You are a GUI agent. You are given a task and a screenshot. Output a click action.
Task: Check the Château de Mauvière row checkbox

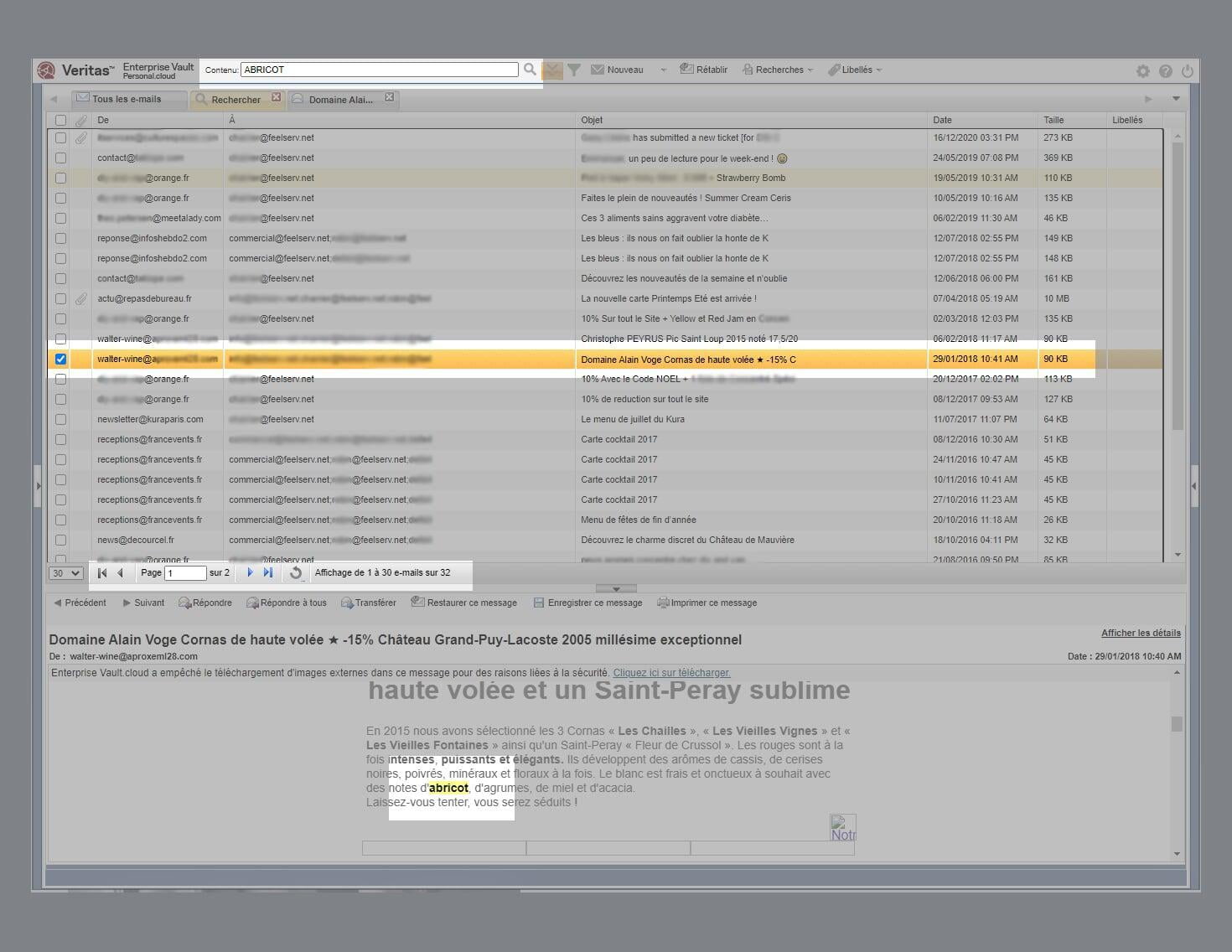[60, 540]
